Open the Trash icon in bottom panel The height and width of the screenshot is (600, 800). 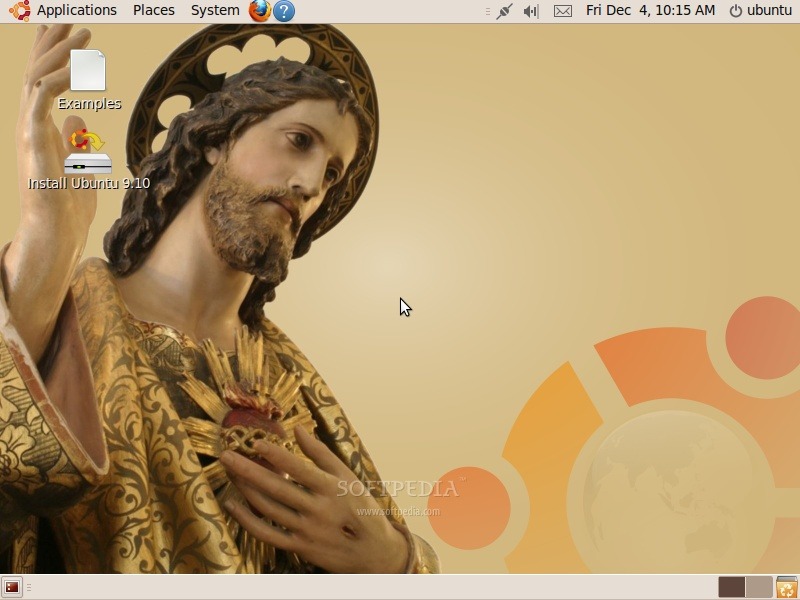787,588
